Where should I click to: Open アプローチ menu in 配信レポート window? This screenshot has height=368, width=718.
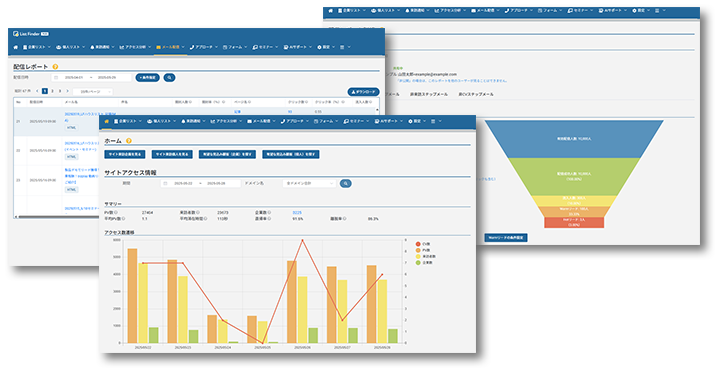click(x=203, y=47)
